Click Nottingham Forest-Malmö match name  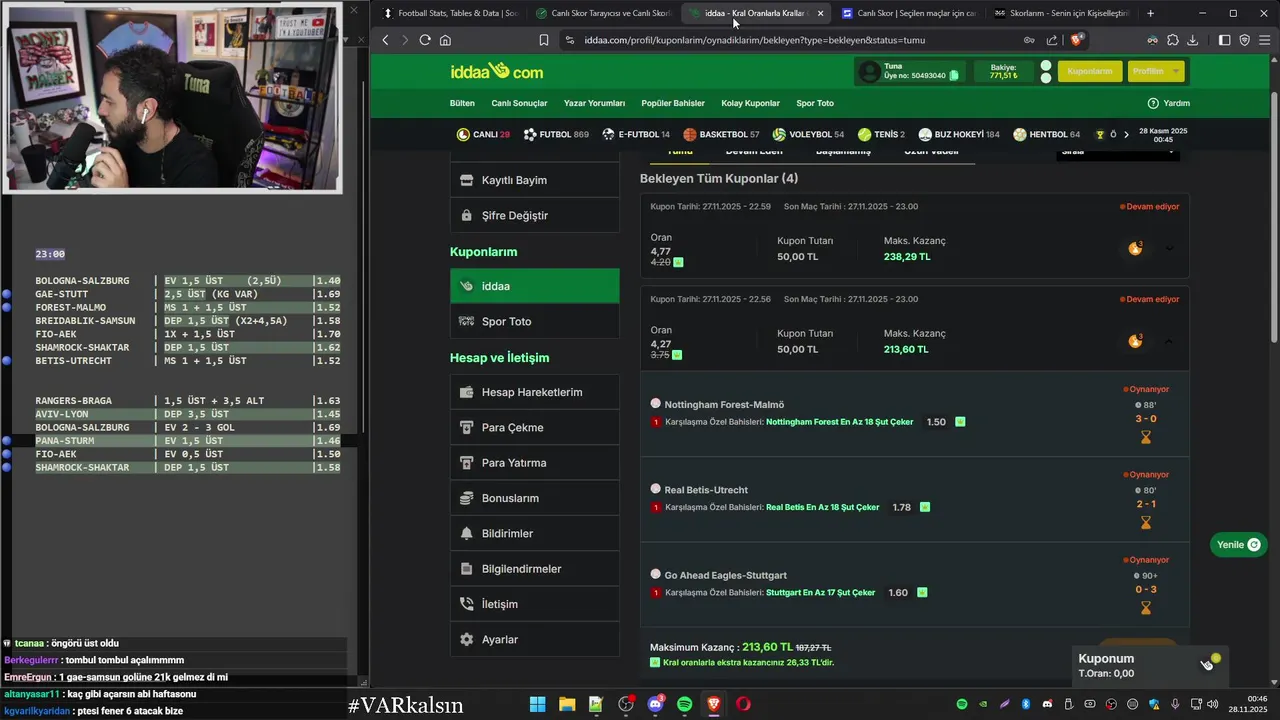tap(724, 405)
